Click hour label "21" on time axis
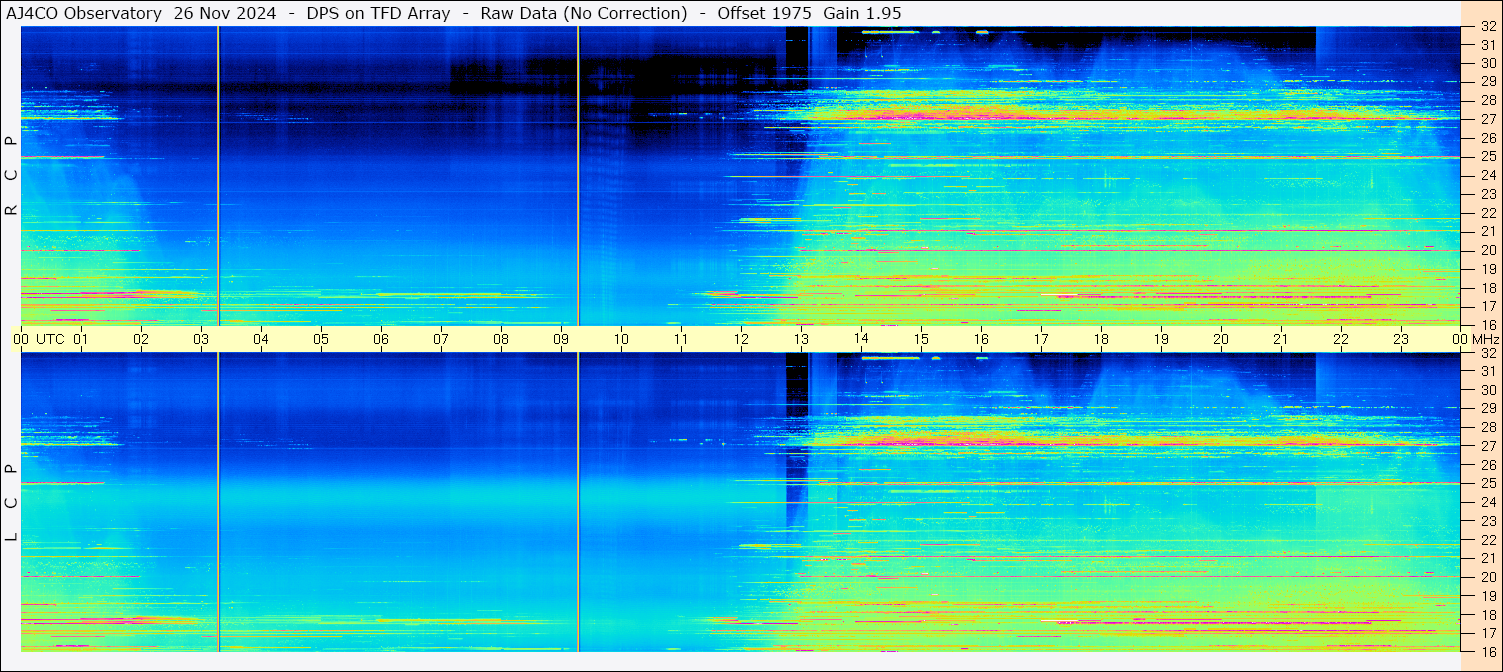 (1281, 339)
